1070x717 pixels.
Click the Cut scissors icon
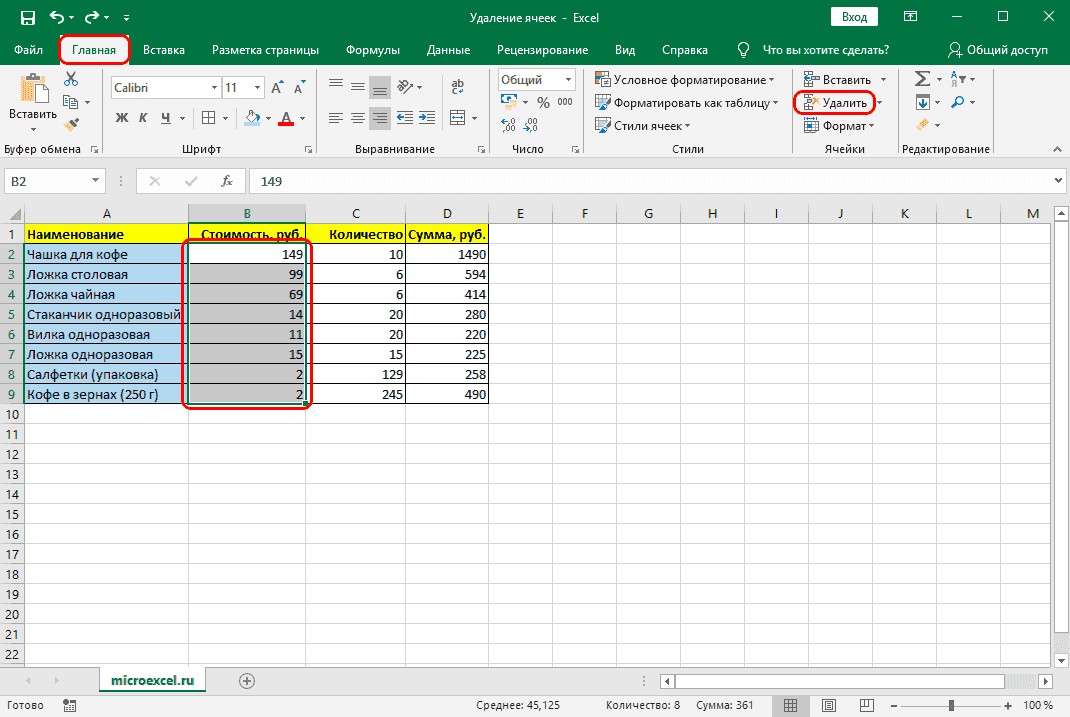point(71,79)
